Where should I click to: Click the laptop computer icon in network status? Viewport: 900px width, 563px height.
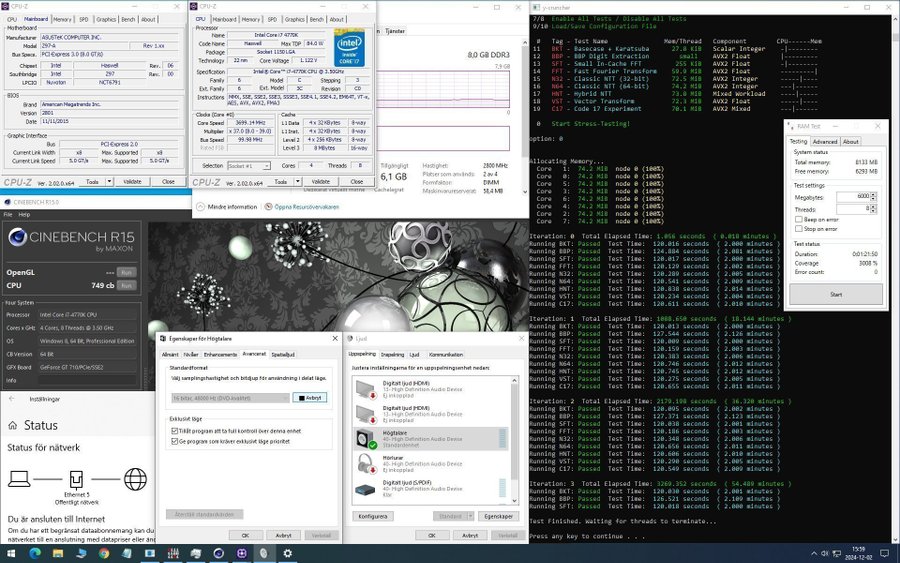pos(19,479)
